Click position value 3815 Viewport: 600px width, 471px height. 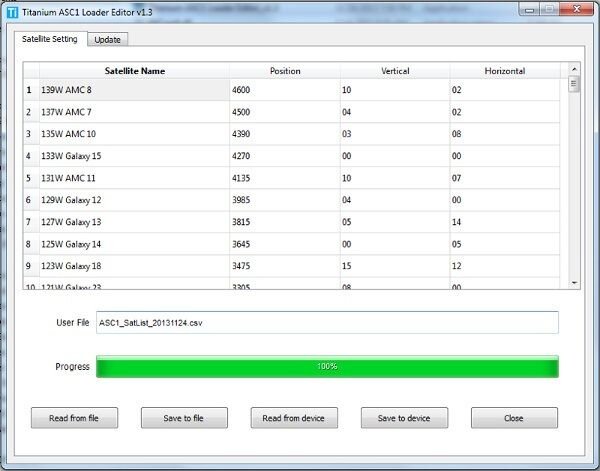click(285, 222)
